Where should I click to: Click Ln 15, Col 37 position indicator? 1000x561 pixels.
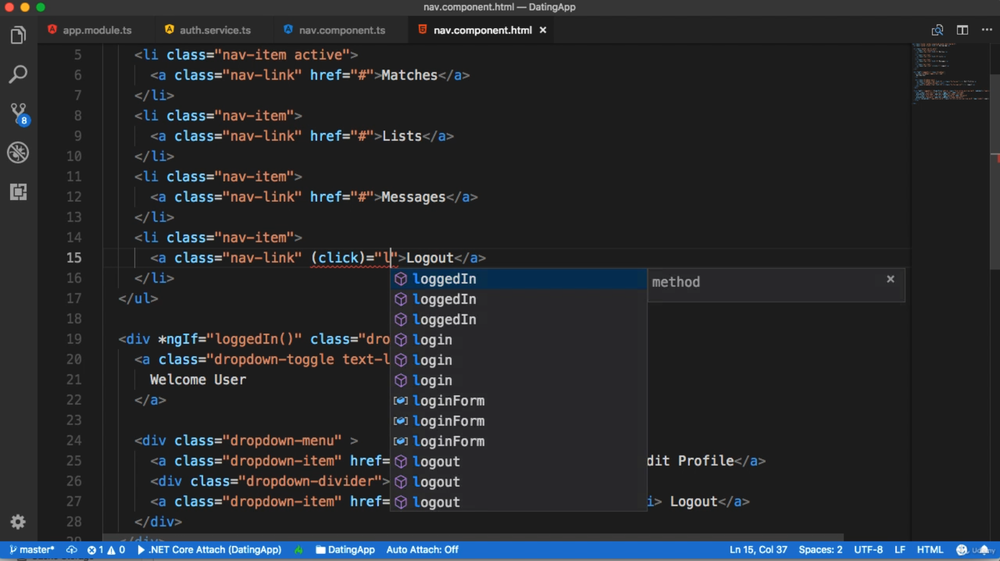758,550
